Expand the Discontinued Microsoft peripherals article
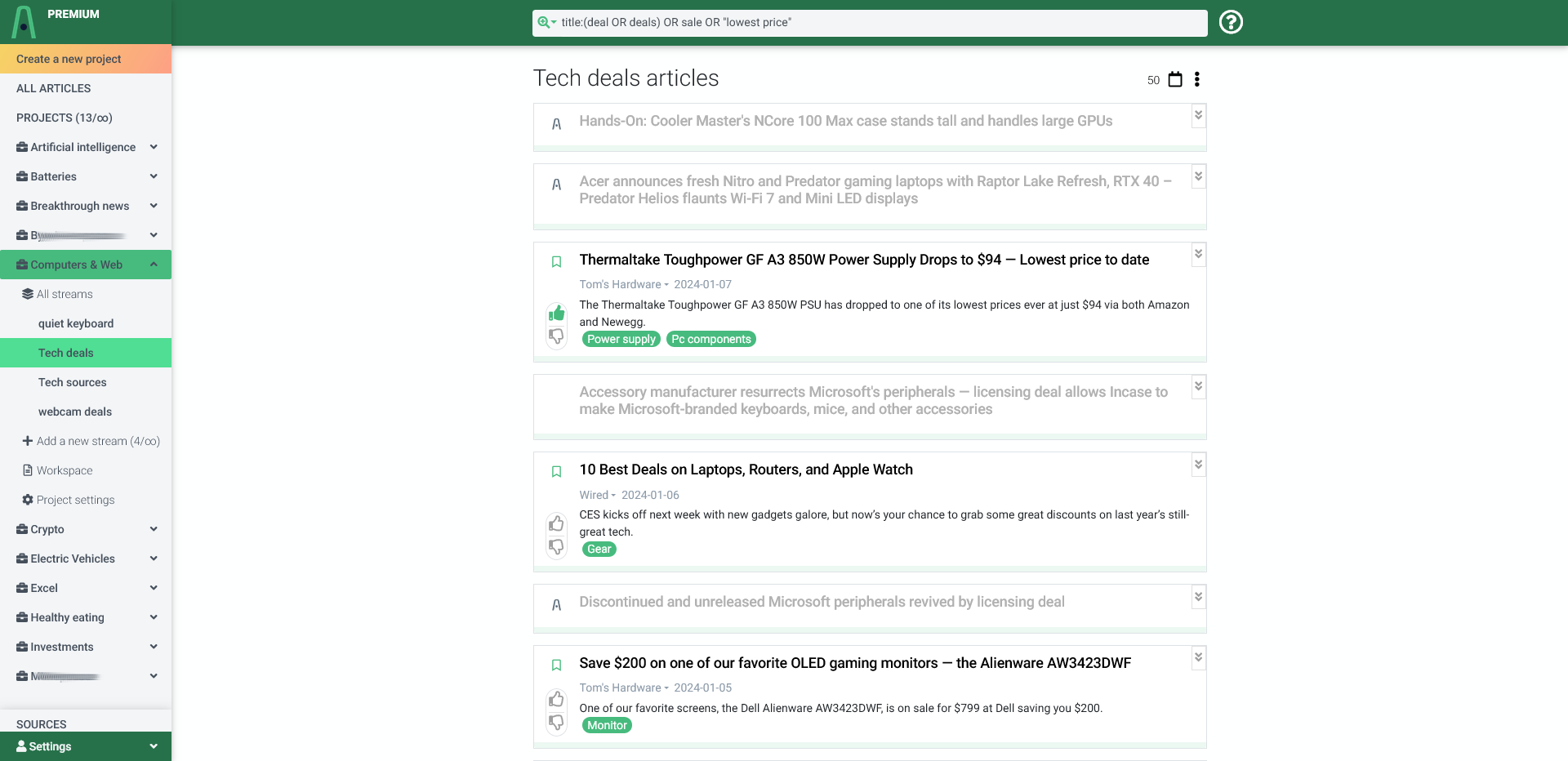 [x=1198, y=597]
